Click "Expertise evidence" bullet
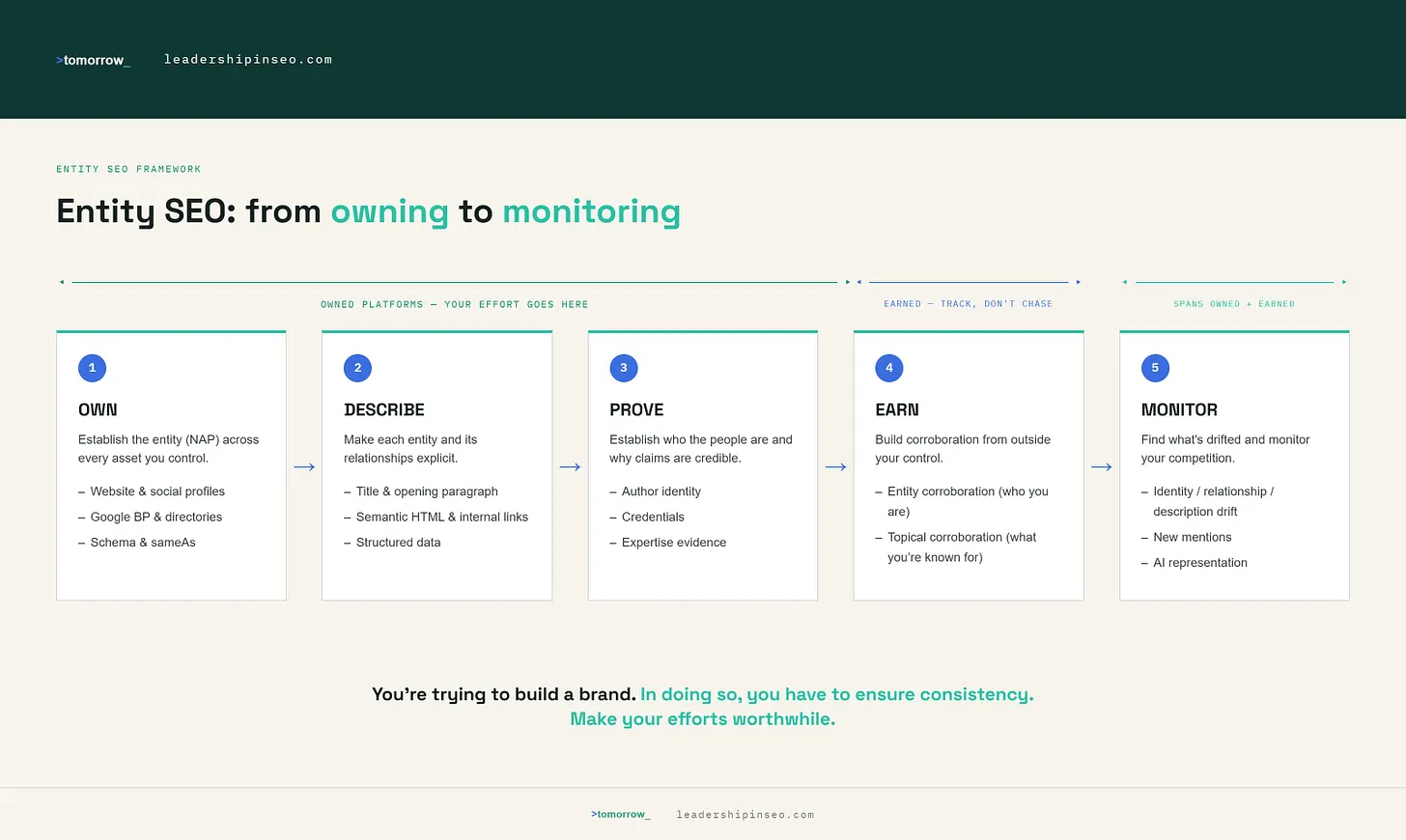Screen dimensions: 1406x840 coord(674,543)
